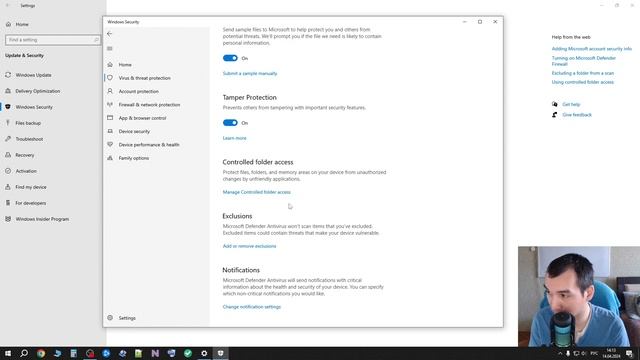Click the Activation checkmark icon in Settings window

pyautogui.click(x=8, y=171)
